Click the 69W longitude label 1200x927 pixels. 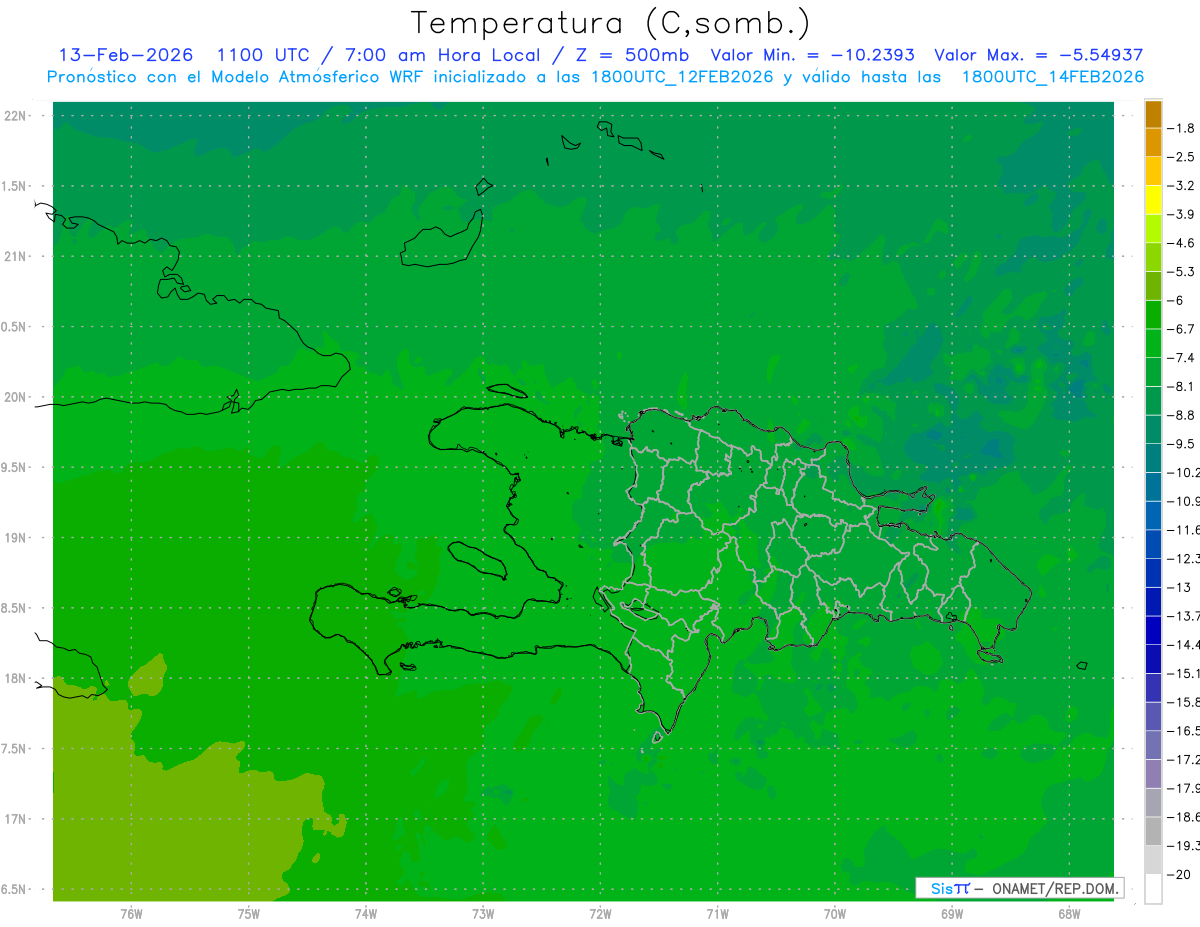(951, 914)
